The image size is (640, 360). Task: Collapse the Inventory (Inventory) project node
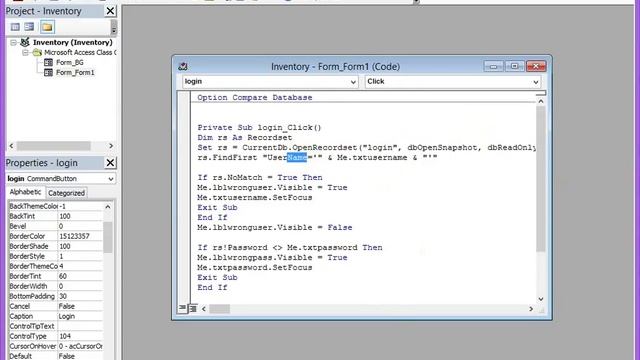pos(13,42)
